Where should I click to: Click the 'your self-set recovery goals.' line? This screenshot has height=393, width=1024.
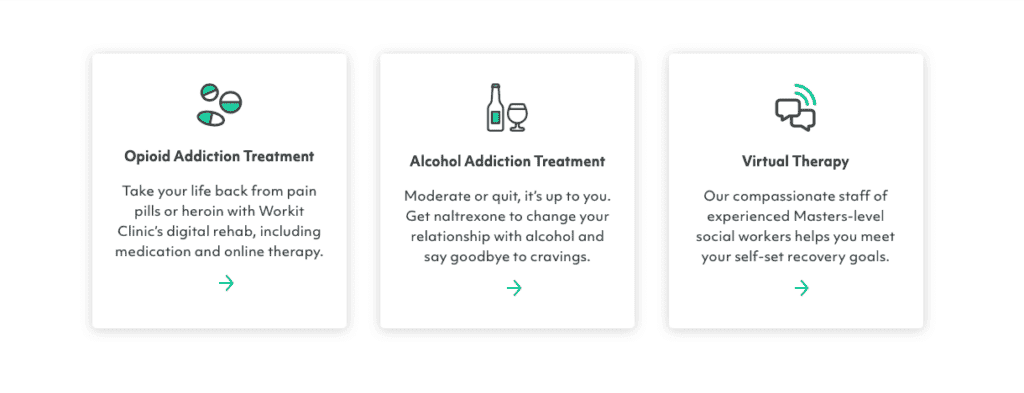pyautogui.click(x=795, y=257)
